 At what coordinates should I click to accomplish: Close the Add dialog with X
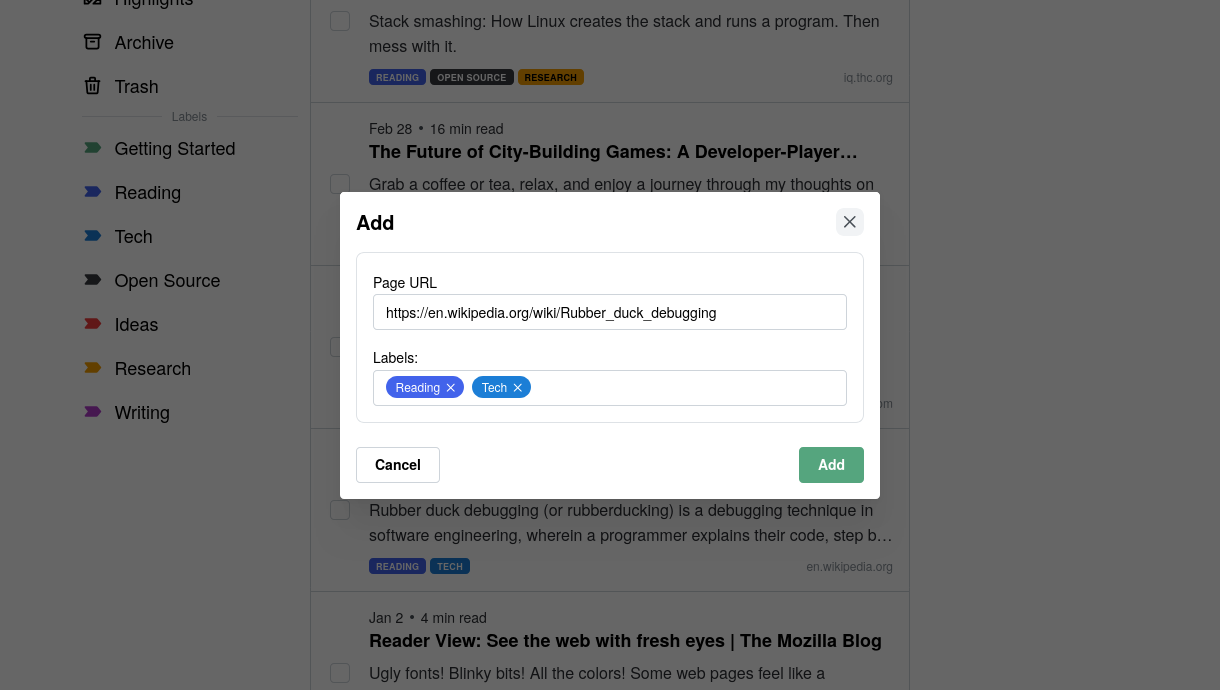pyautogui.click(x=850, y=222)
